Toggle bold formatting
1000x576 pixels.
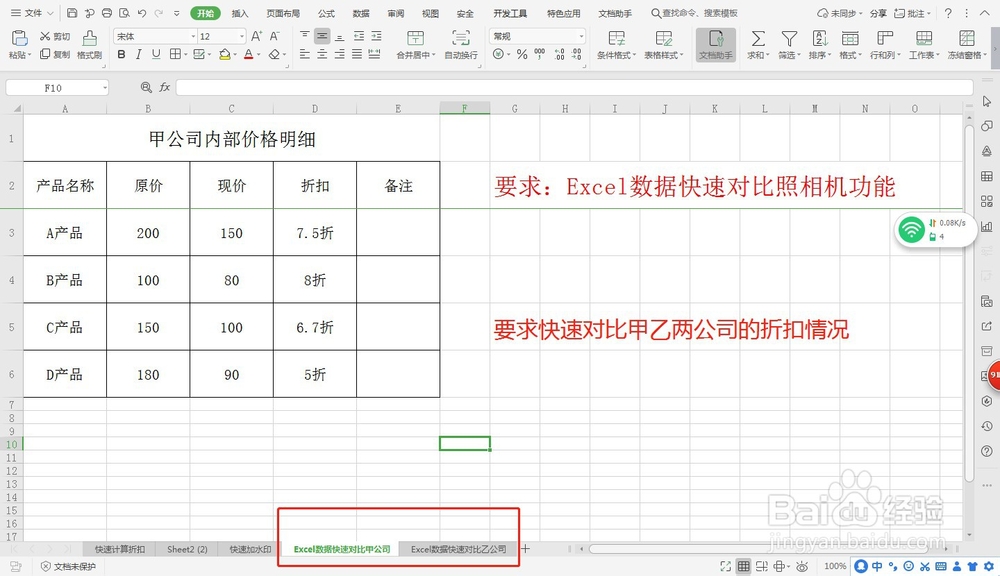(x=120, y=53)
